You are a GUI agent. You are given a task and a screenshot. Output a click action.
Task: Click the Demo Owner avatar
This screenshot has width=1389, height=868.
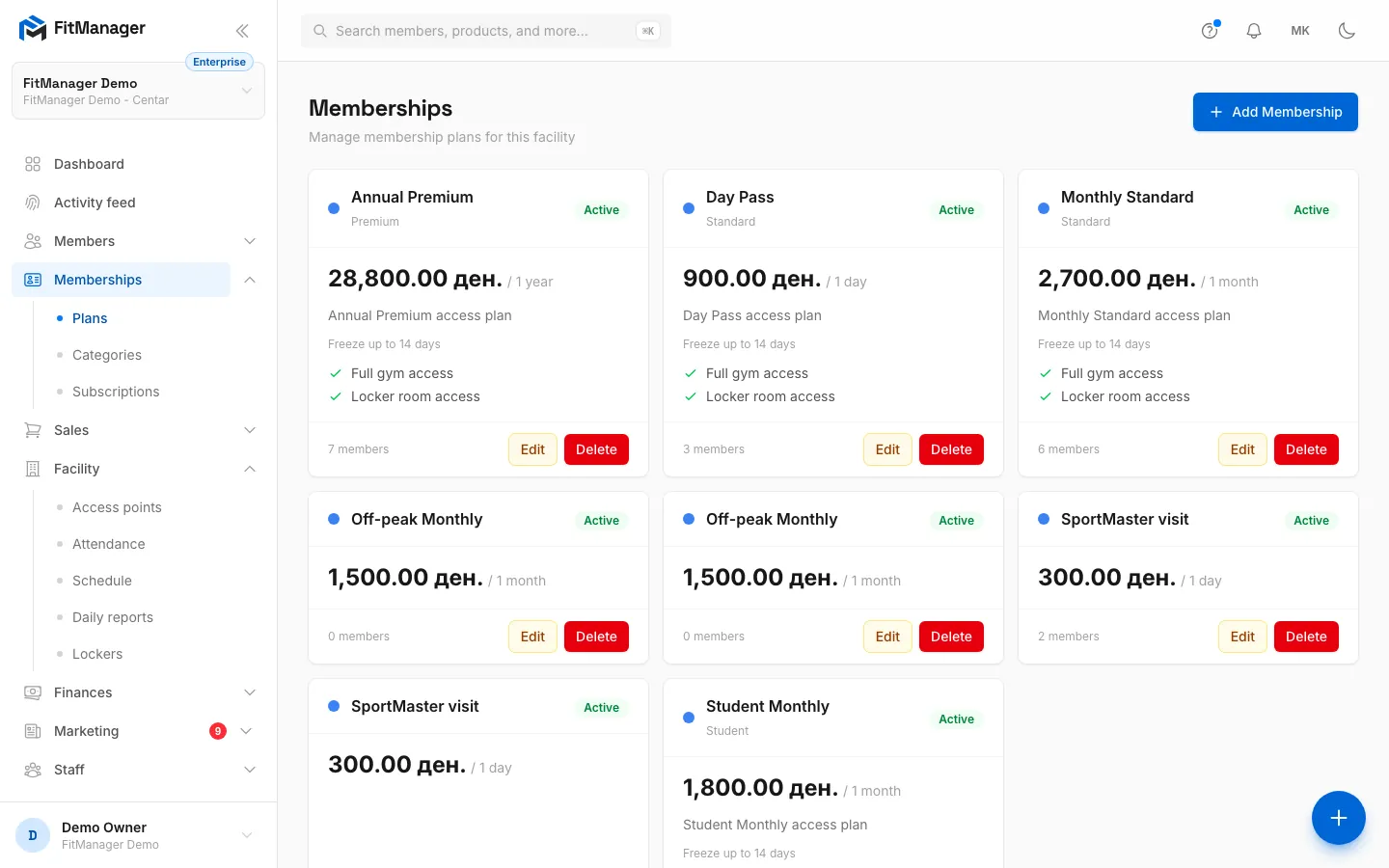point(33,835)
